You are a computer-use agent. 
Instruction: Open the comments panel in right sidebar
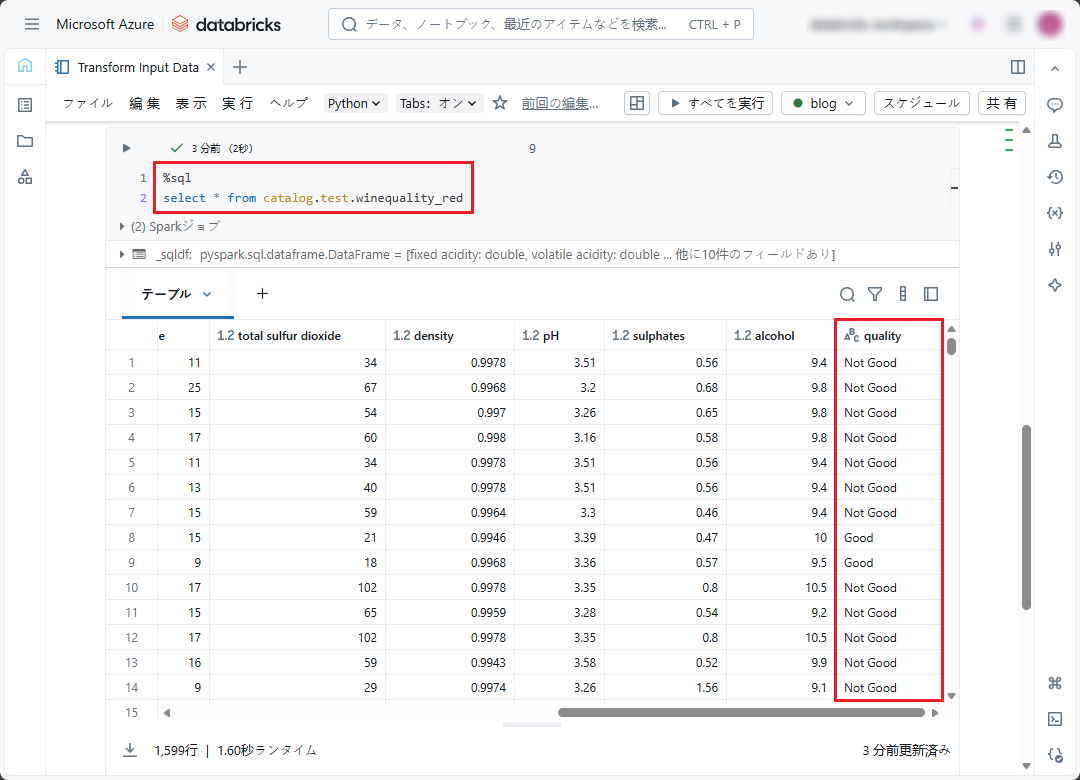(x=1054, y=105)
